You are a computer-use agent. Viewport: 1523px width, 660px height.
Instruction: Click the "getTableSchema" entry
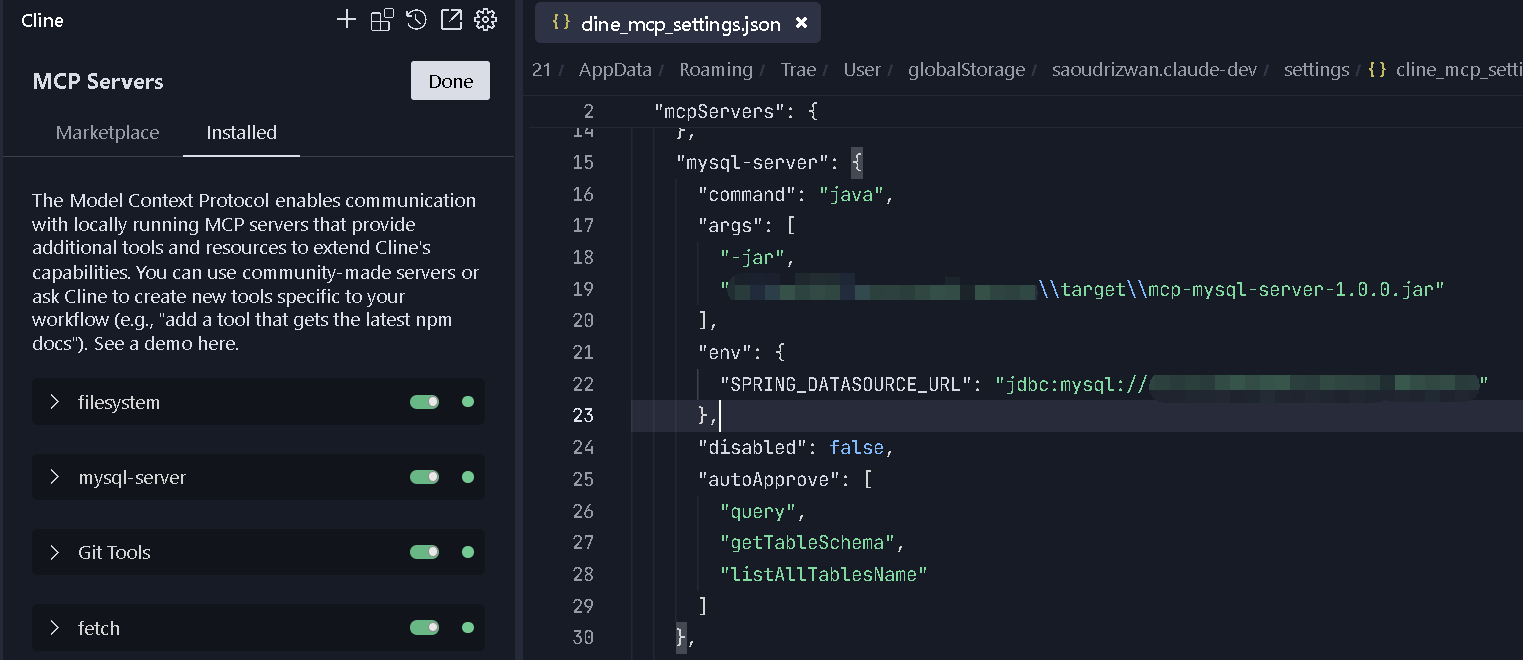click(808, 543)
